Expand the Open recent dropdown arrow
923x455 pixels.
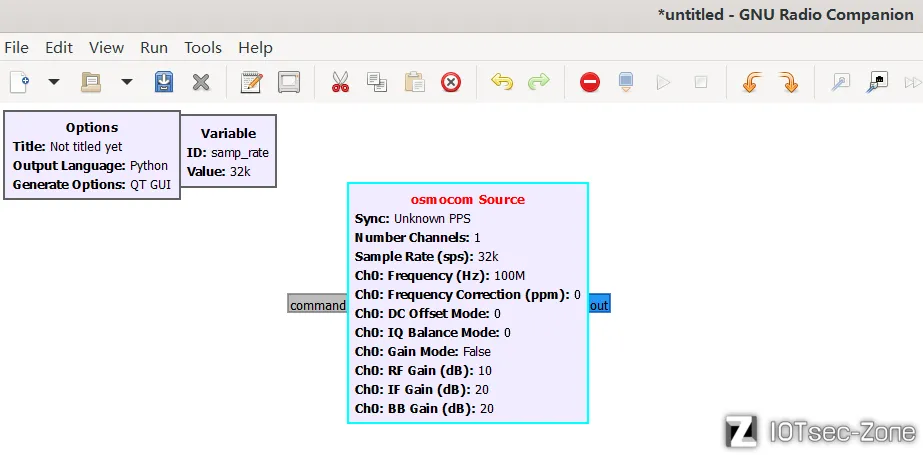127,82
